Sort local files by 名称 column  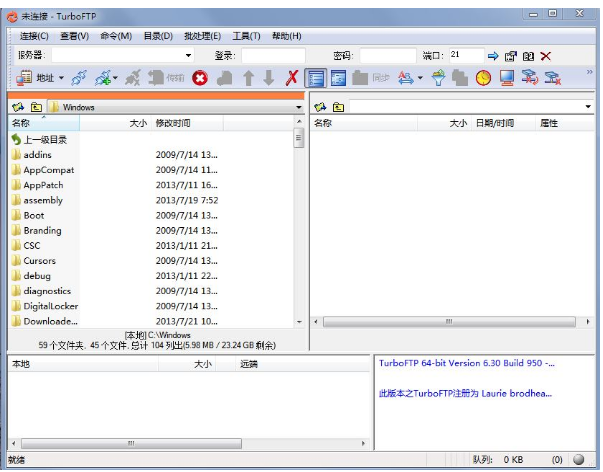tap(44, 123)
